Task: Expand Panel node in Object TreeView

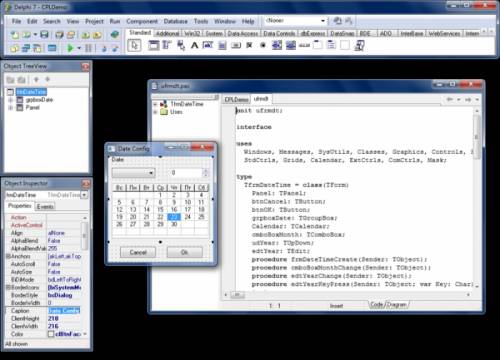Action: [10, 107]
